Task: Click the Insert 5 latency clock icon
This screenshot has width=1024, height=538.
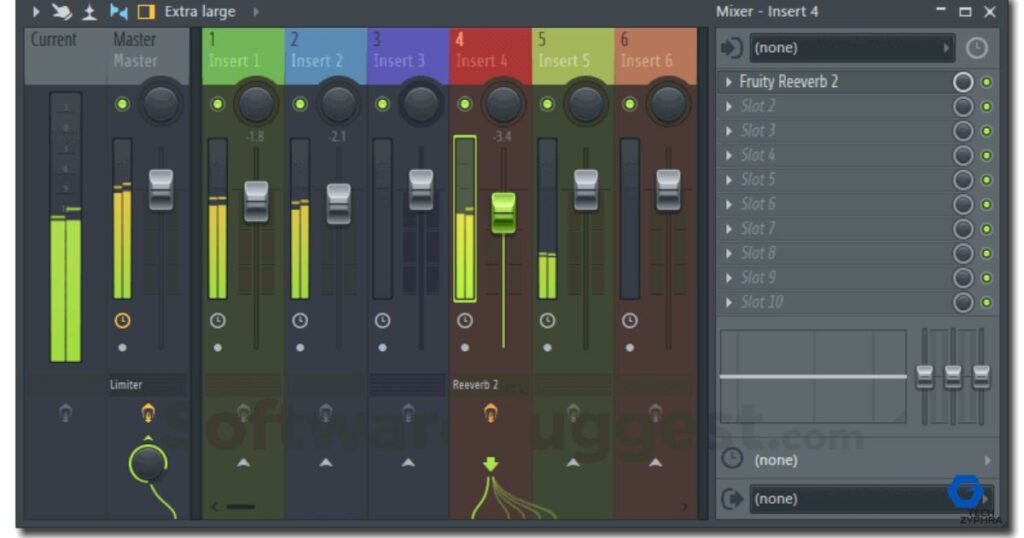Action: coord(547,321)
